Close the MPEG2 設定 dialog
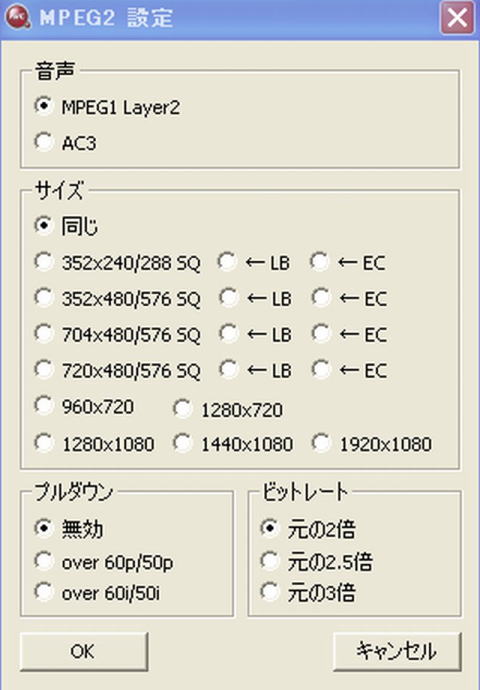The image size is (480, 690). [x=458, y=18]
